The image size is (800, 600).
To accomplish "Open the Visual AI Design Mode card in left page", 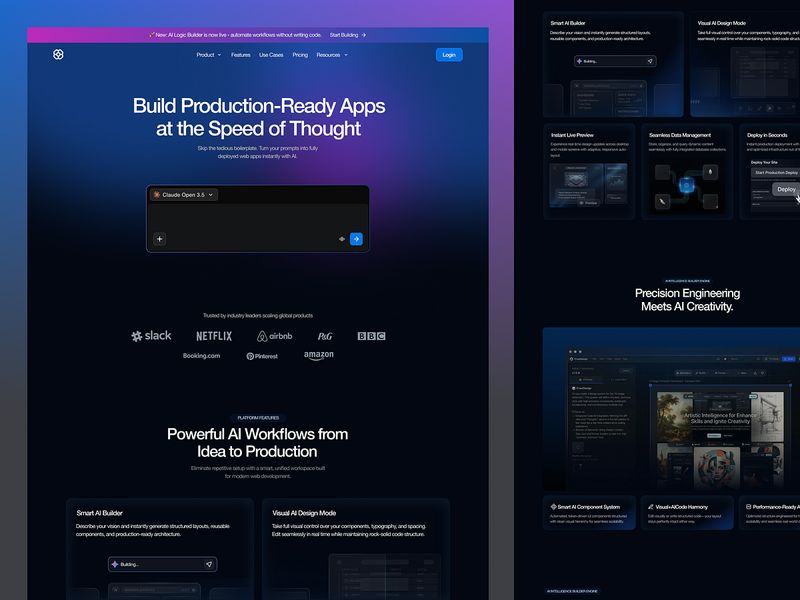I will tap(356, 548).
